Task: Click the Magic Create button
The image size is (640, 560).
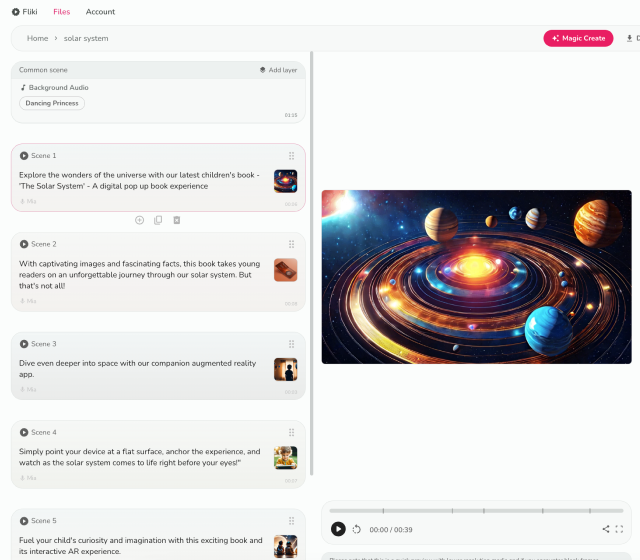Action: pyautogui.click(x=579, y=38)
